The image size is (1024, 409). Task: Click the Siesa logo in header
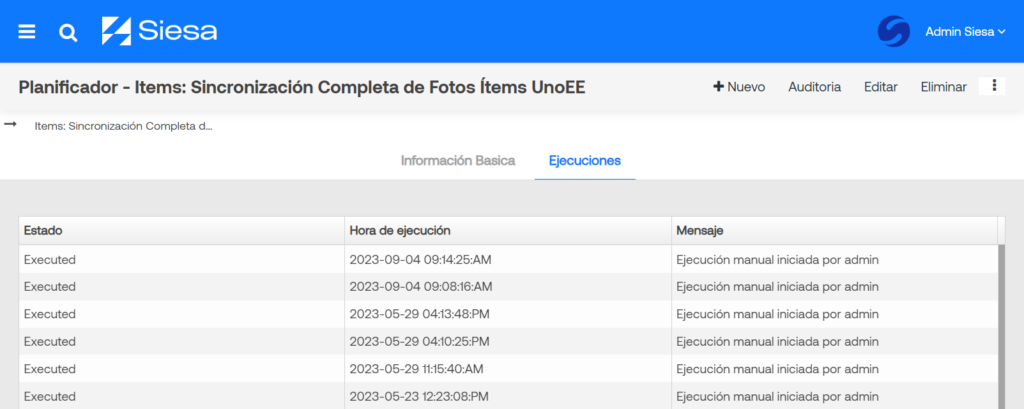pyautogui.click(x=159, y=31)
